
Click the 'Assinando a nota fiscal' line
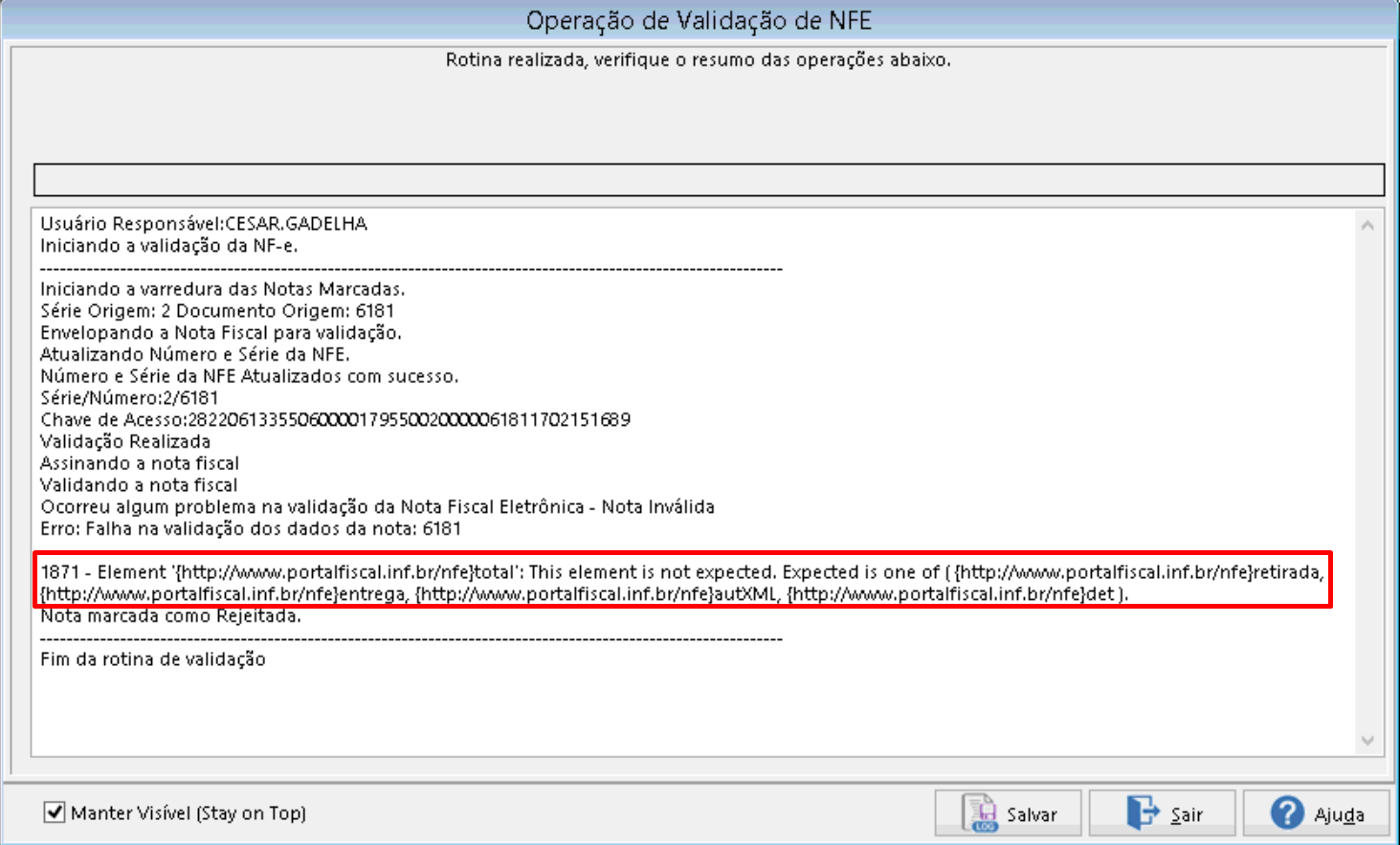coord(140,463)
